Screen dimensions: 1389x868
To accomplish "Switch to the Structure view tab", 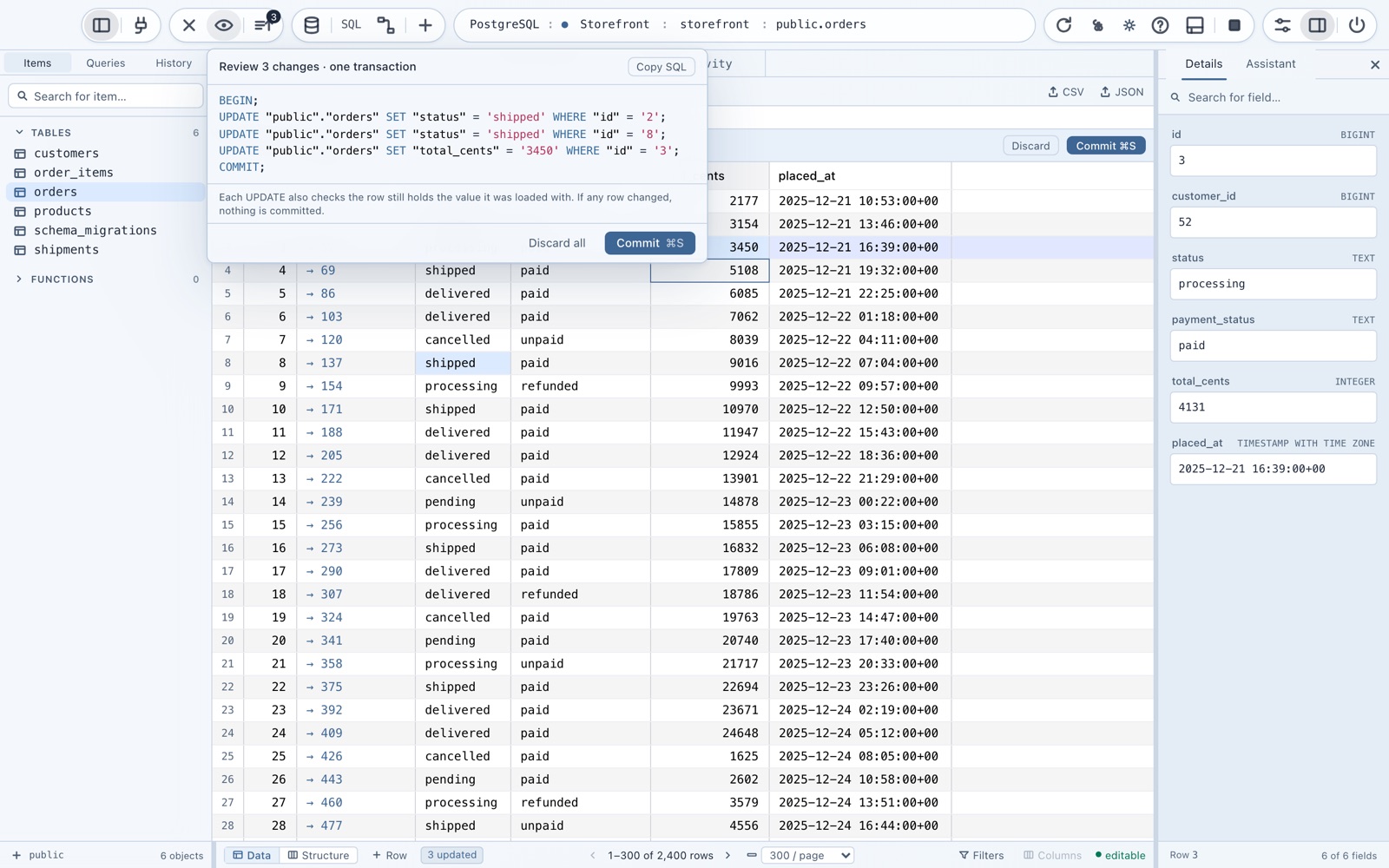I will click(319, 855).
